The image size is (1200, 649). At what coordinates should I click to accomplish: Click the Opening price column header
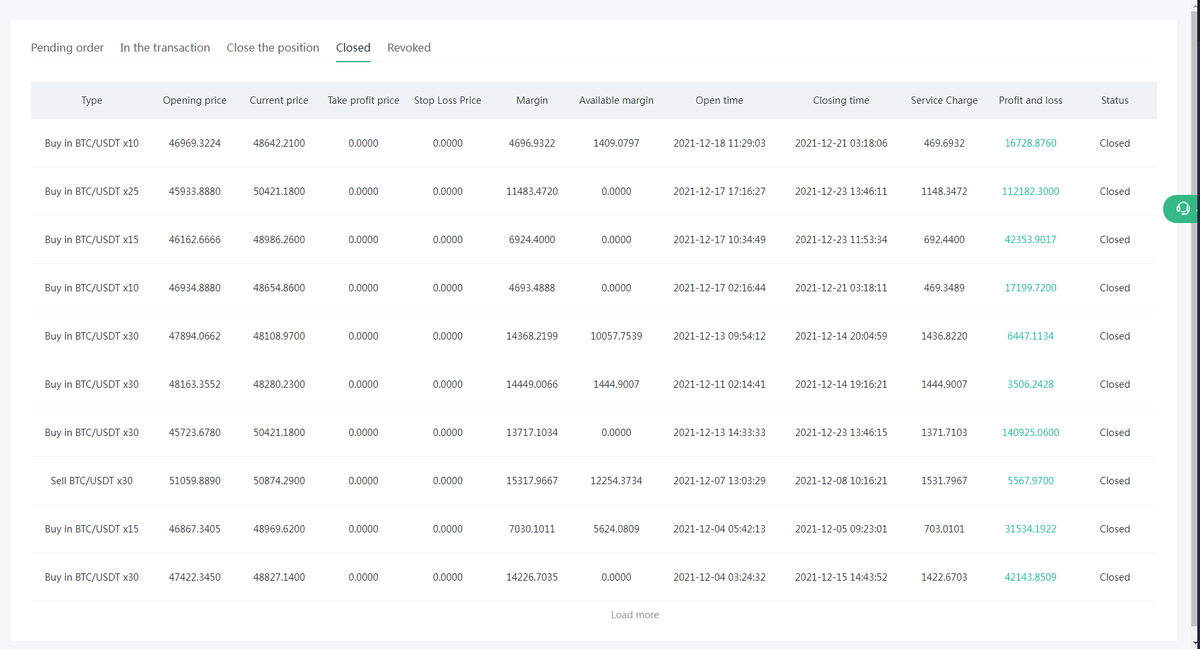point(195,100)
